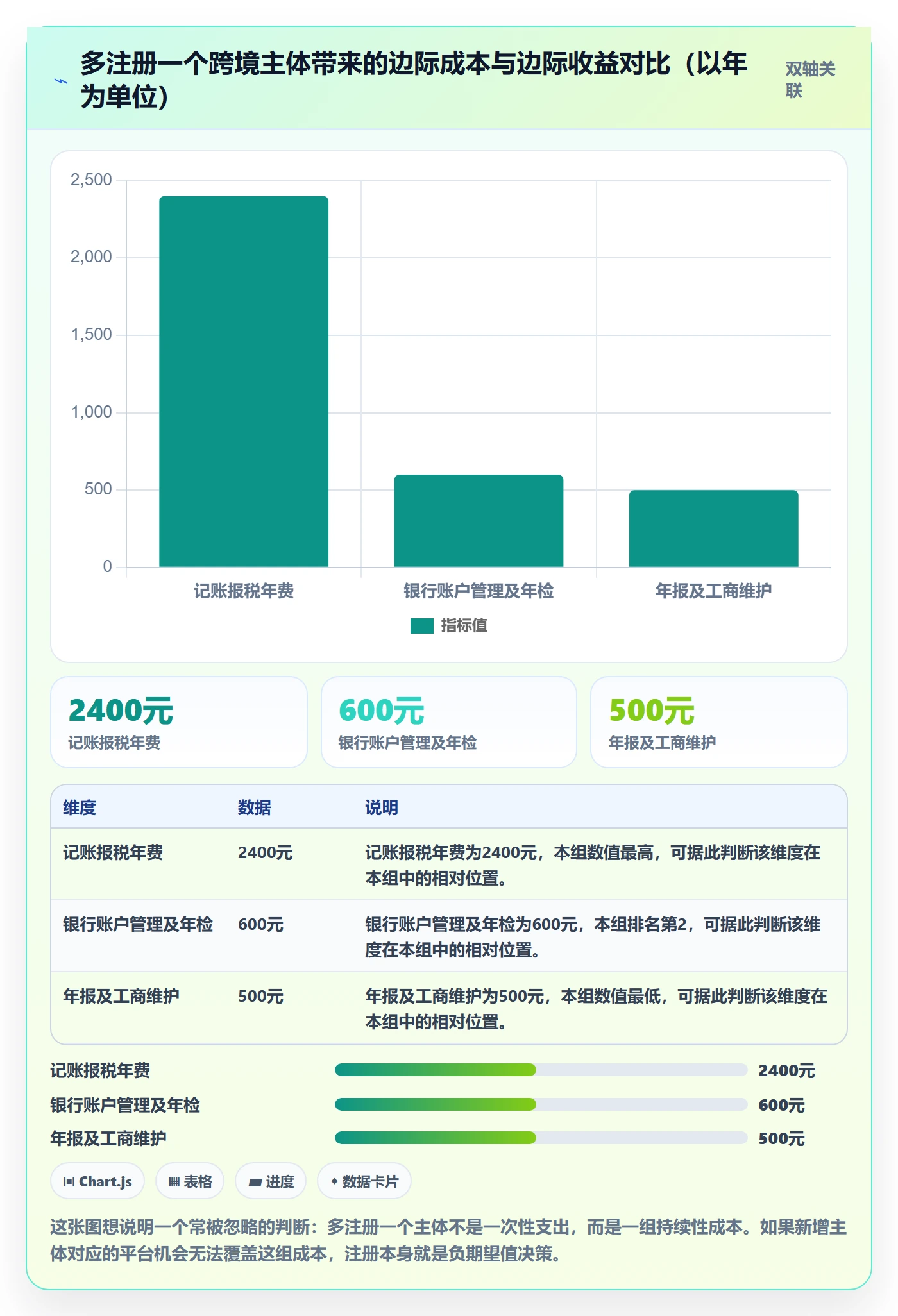Click the 2400元 value beside the progress bar
This screenshot has height=1316, width=898.
pyautogui.click(x=786, y=1070)
